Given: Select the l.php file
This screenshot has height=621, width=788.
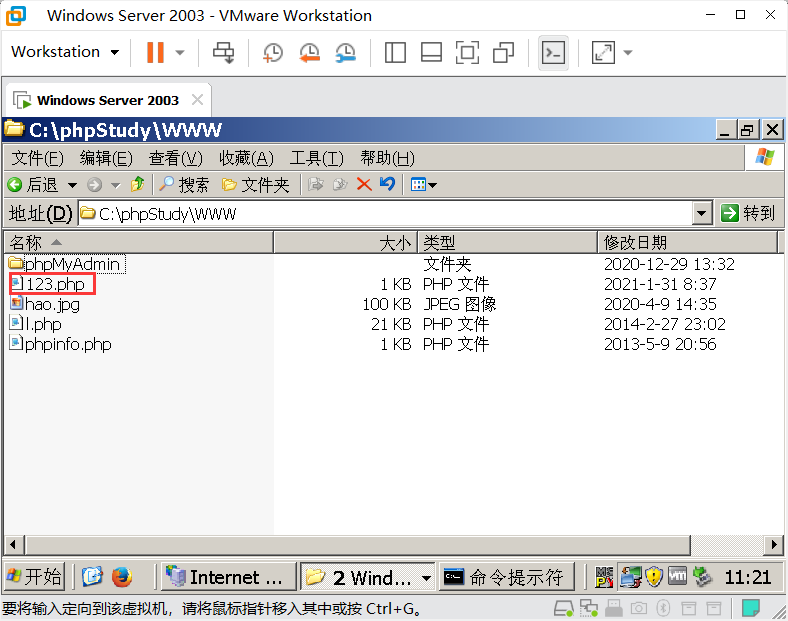Looking at the screenshot, I should 36,324.
